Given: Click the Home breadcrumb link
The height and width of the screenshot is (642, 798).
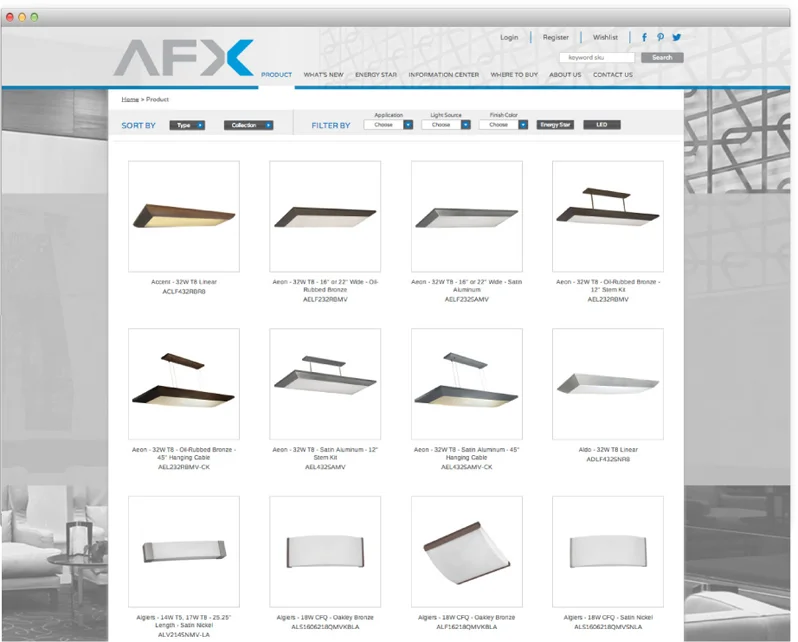Looking at the screenshot, I should [130, 99].
